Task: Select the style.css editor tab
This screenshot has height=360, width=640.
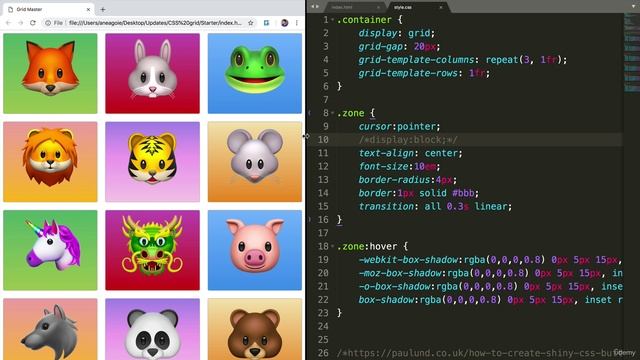Action: pos(416,7)
